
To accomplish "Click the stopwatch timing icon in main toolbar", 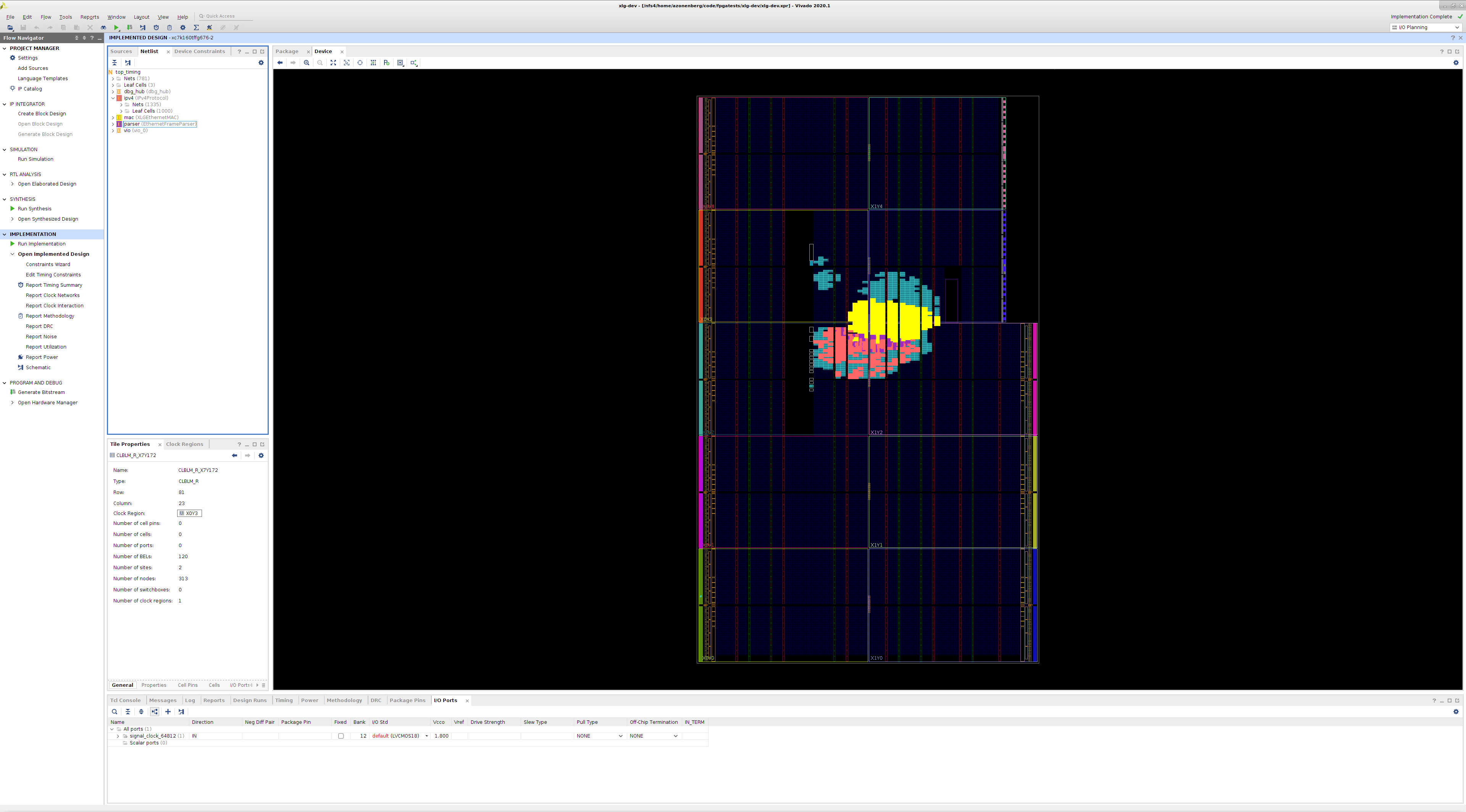I will pyautogui.click(x=156, y=27).
